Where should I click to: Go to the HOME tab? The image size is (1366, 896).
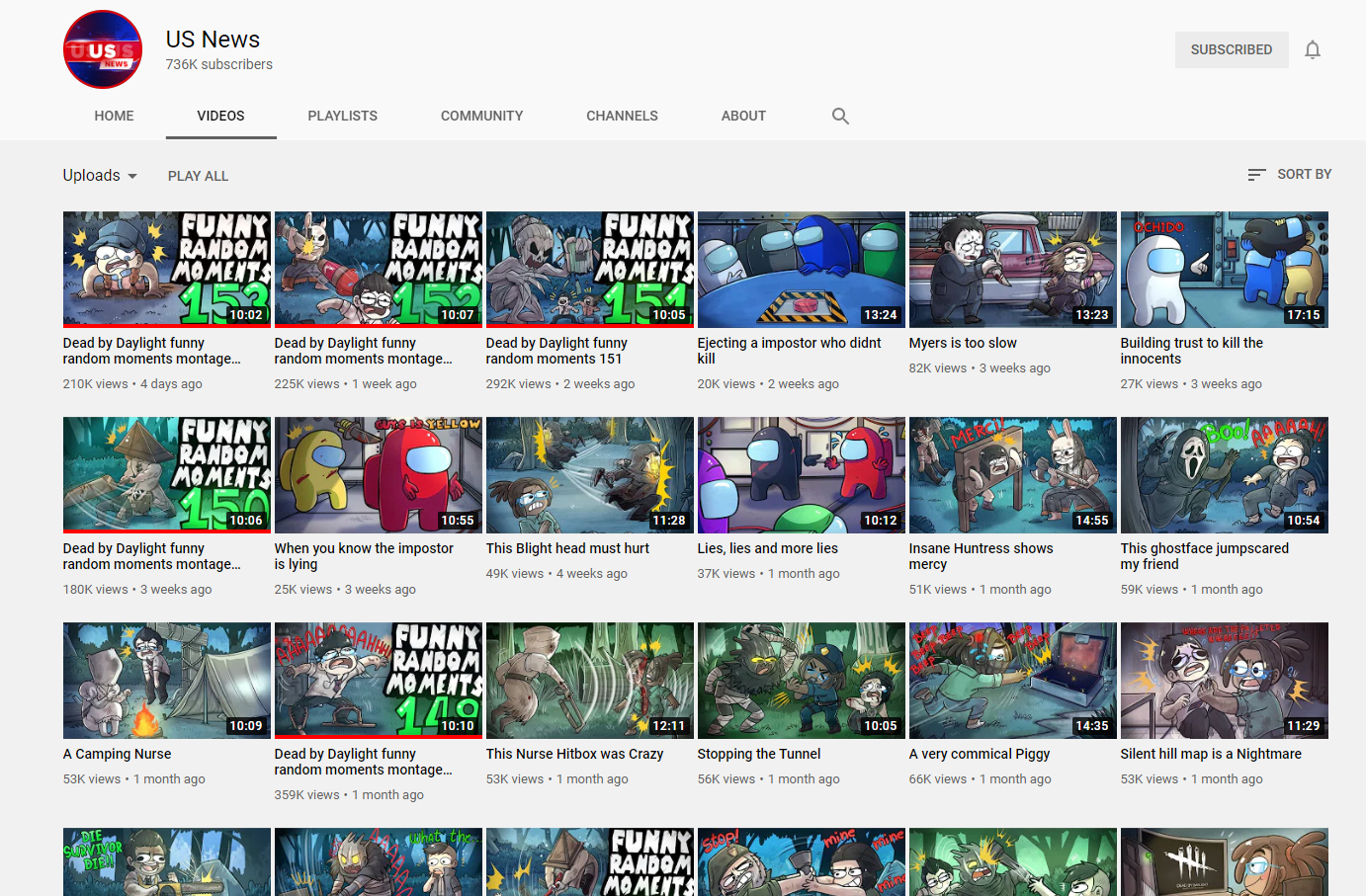115,116
